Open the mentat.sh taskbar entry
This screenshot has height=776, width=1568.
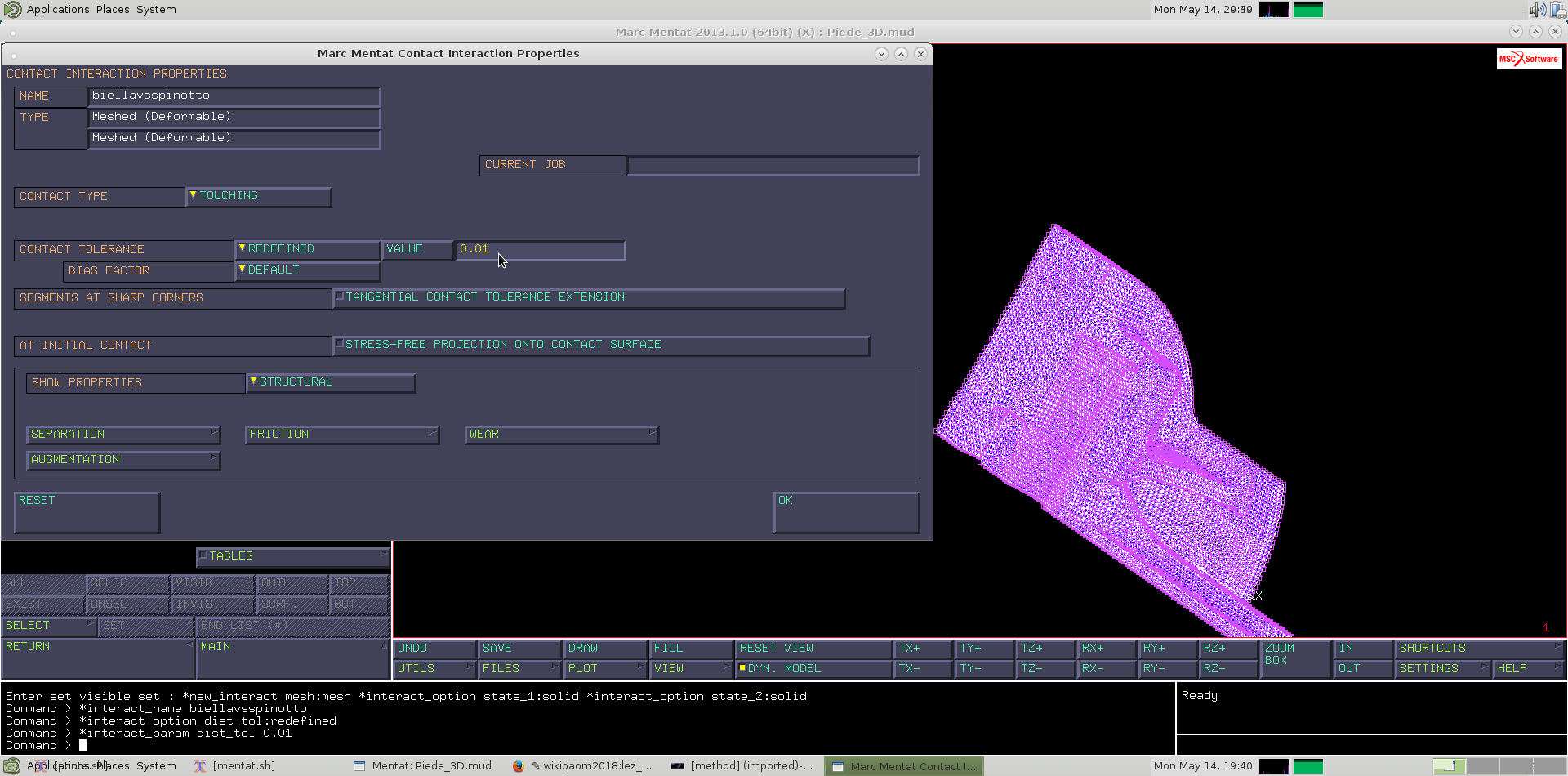tap(235, 766)
